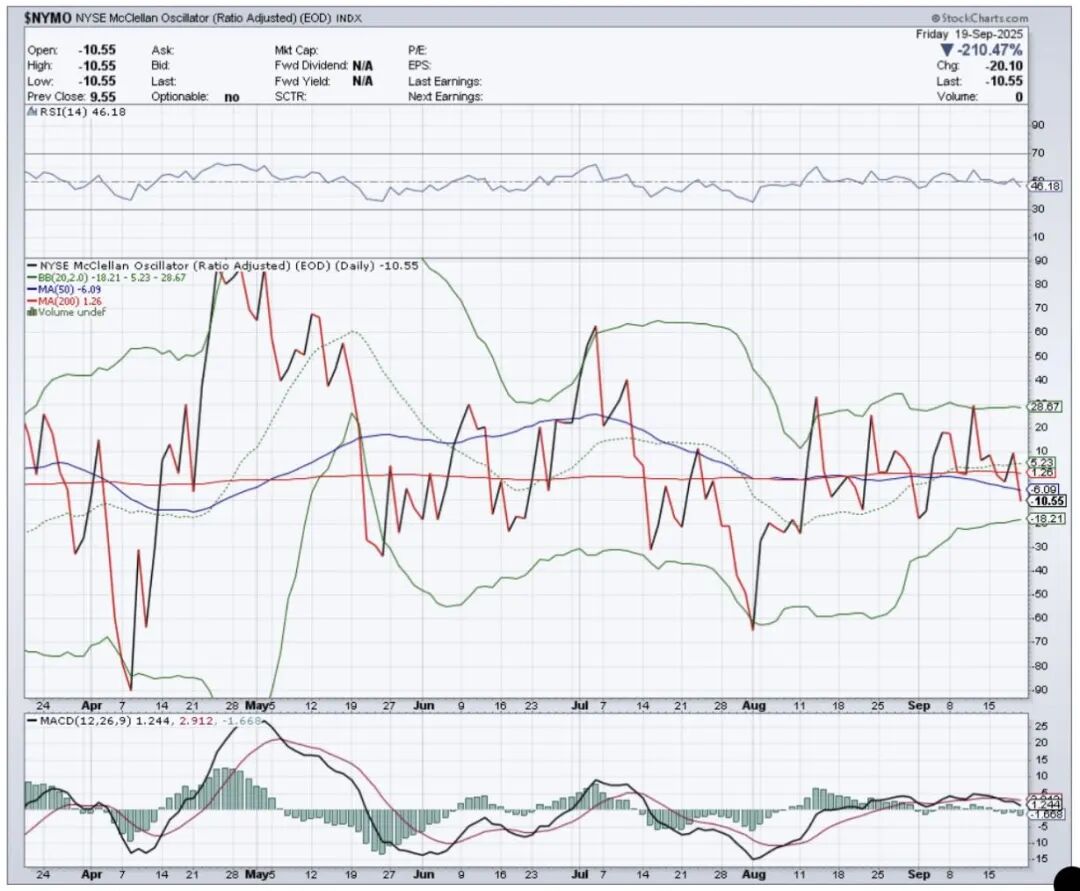
Task: Click the small icon beside RSI(14)
Action: (x=32, y=112)
